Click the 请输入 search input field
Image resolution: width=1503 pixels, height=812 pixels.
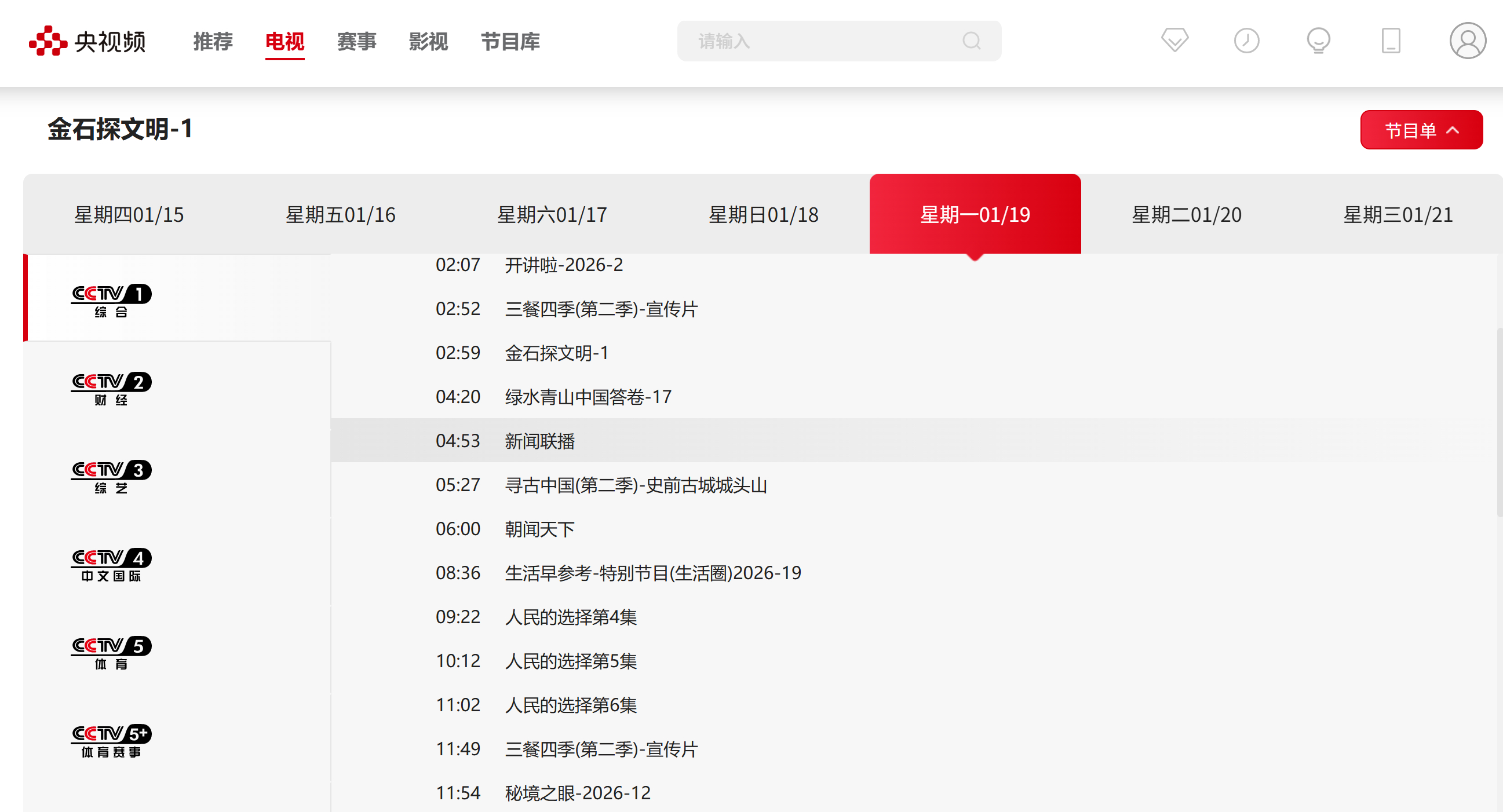click(x=817, y=41)
